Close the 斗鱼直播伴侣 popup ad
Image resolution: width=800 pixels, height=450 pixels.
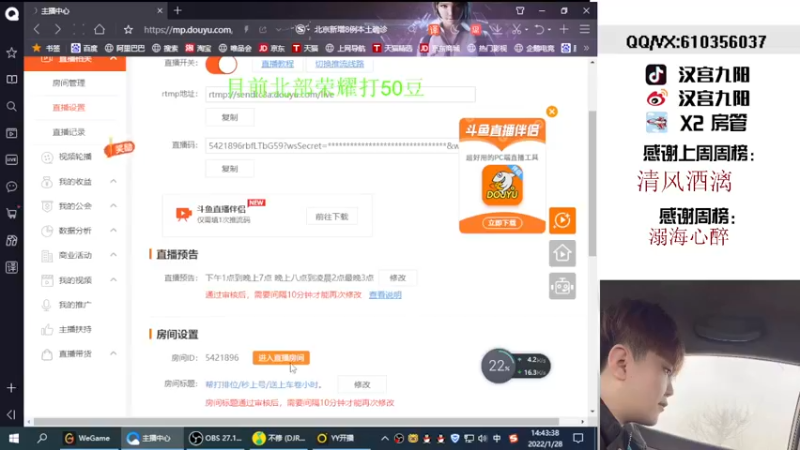(x=552, y=112)
